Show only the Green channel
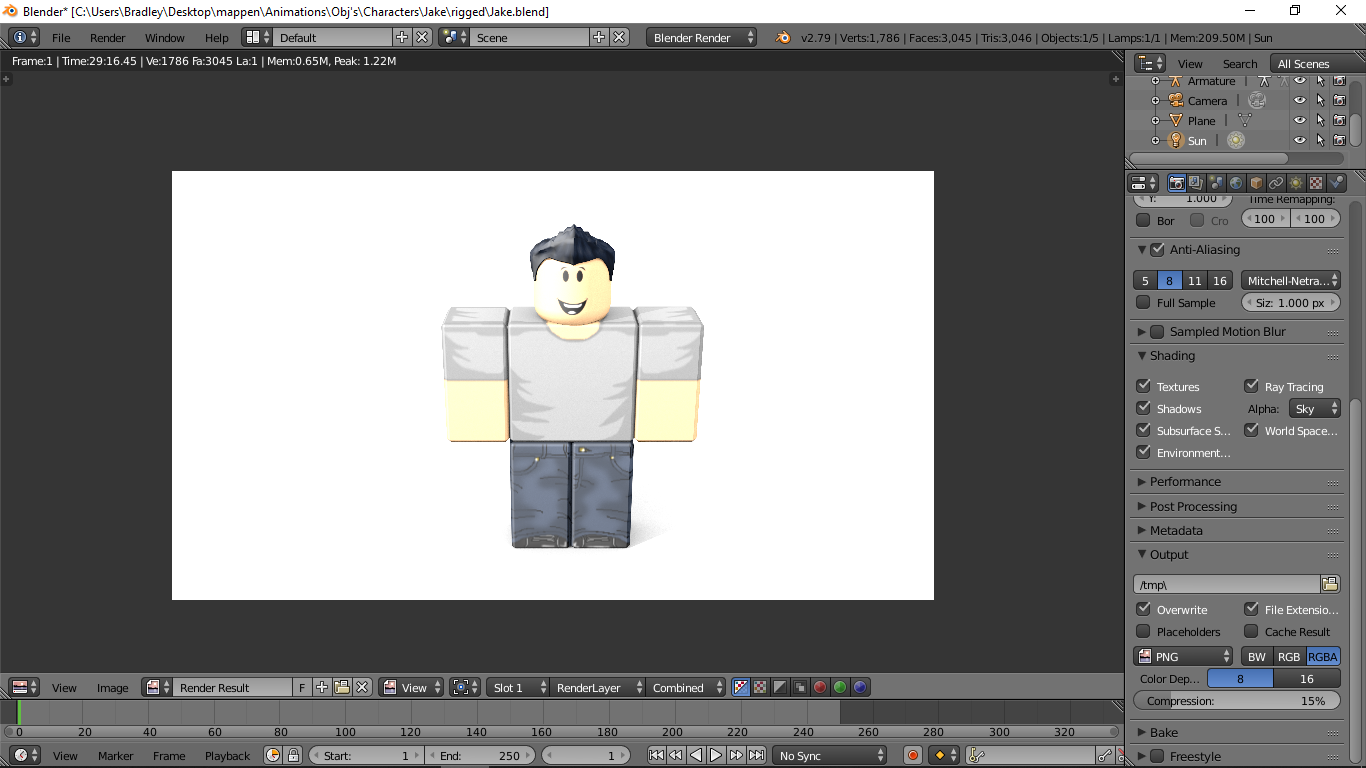The width and height of the screenshot is (1366, 768). click(x=840, y=687)
